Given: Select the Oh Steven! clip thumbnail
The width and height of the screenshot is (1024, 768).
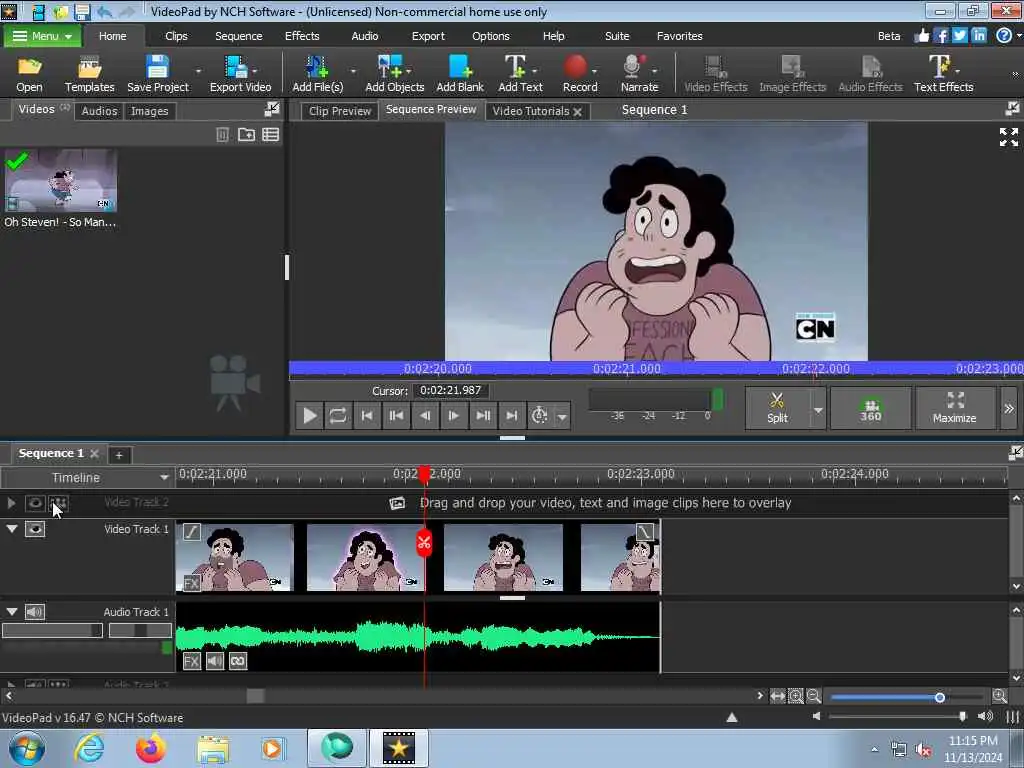Looking at the screenshot, I should [60, 180].
